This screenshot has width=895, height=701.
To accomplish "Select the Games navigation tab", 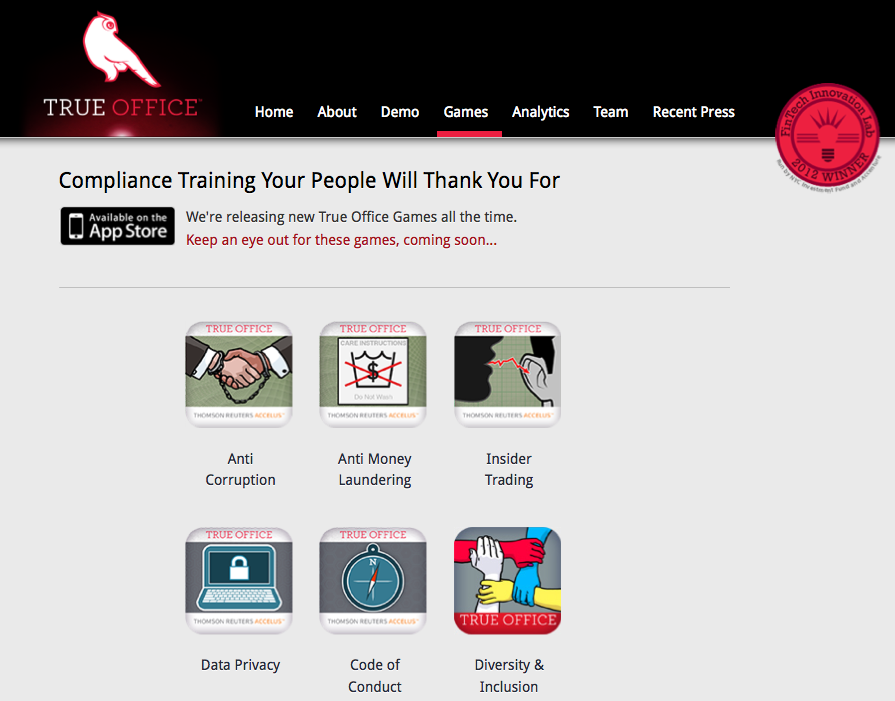I will point(466,112).
